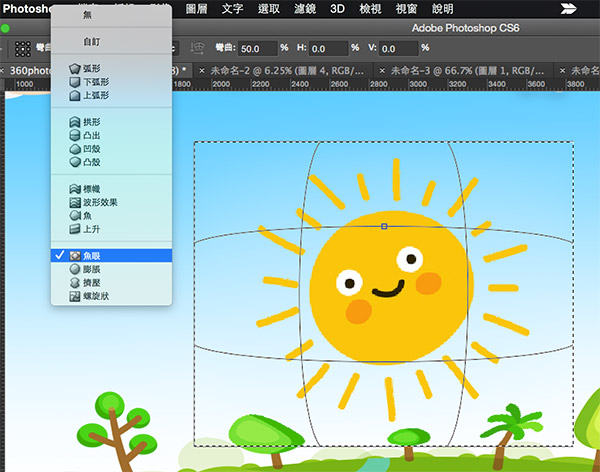Image resolution: width=600 pixels, height=472 pixels.
Task: Select 弧形 (Arc) warp style
Action: click(x=95, y=68)
